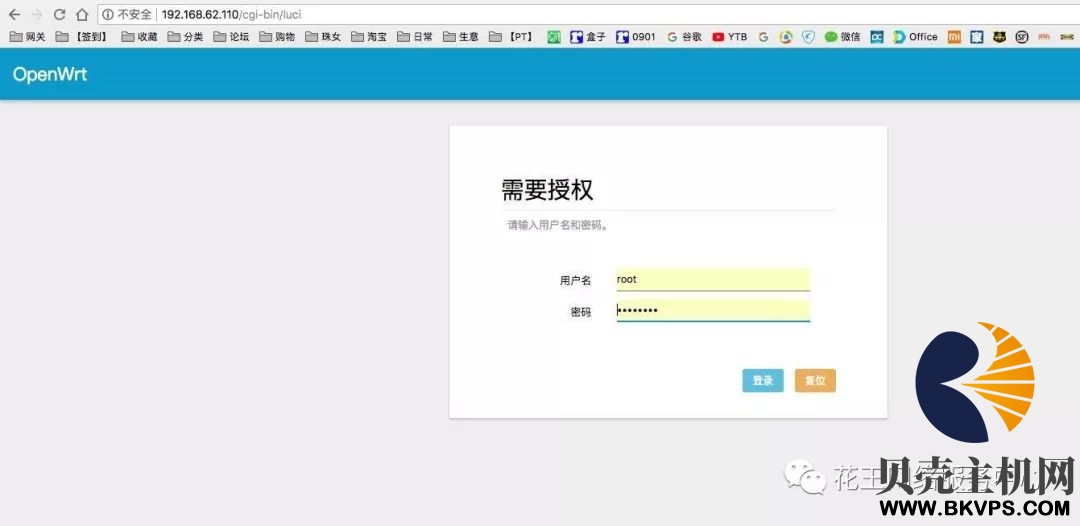Open the YTB YouTube bookmark

click(x=729, y=37)
